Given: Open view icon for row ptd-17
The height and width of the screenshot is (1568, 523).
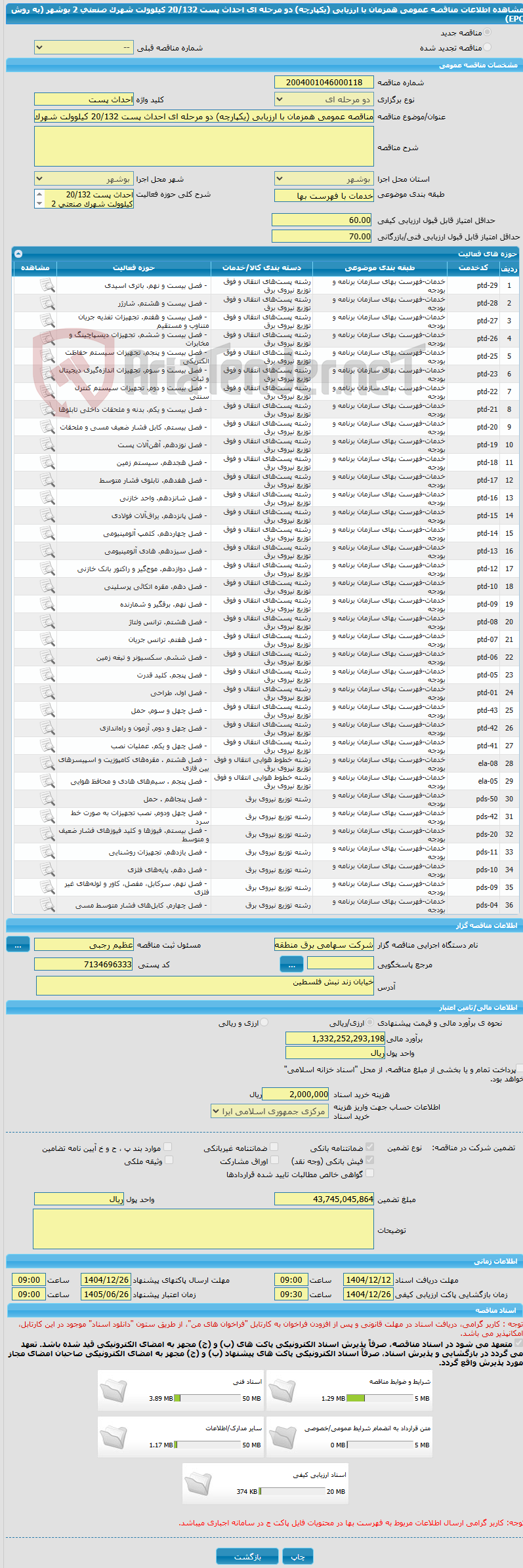Looking at the screenshot, I should click(x=47, y=480).
